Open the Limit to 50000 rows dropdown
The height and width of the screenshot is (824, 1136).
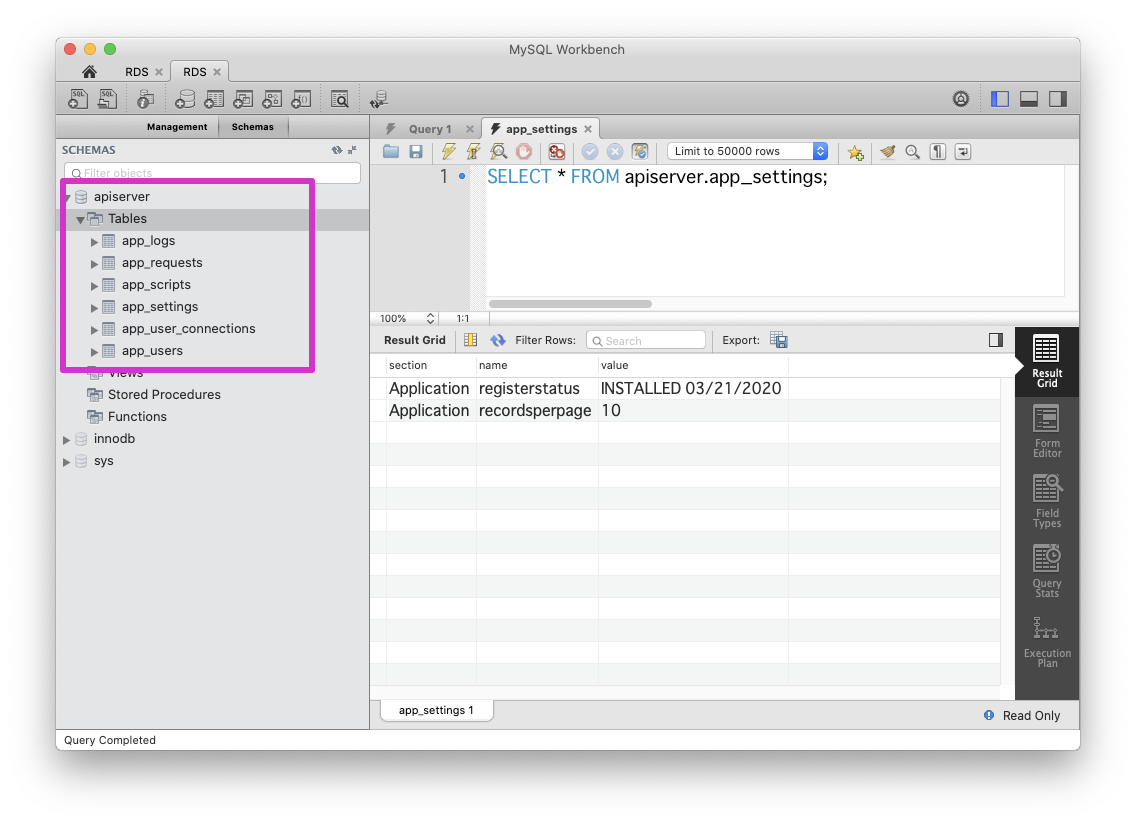[747, 151]
